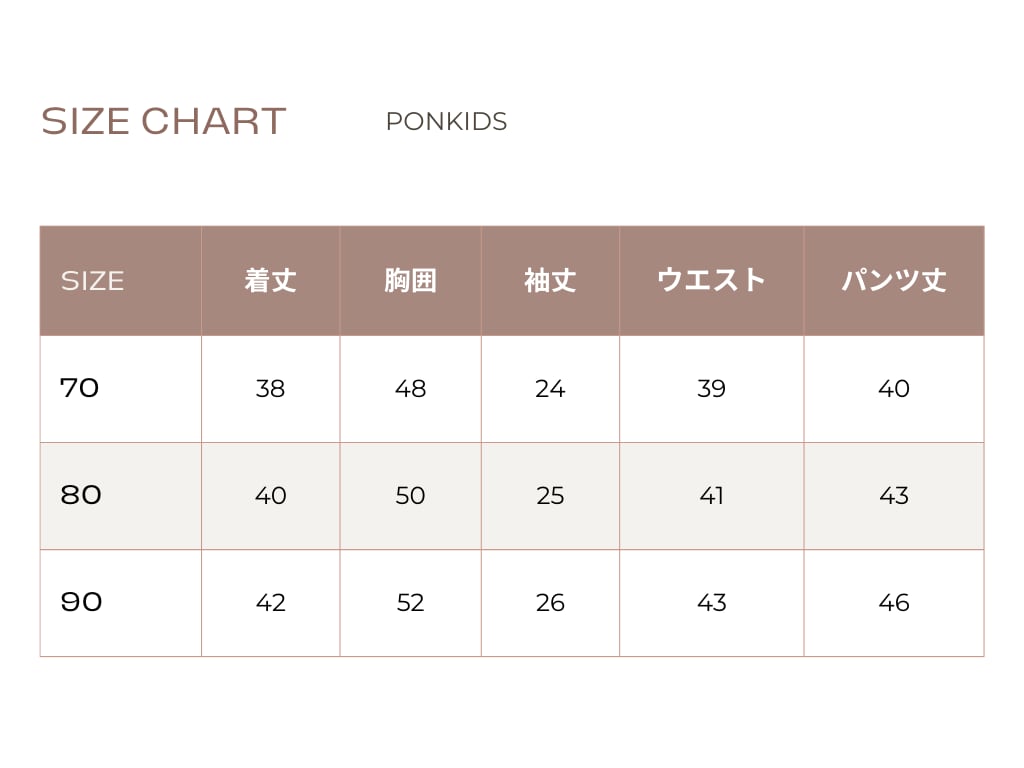The width and height of the screenshot is (1024, 768).
Task: Click the 24 value under 袖丈
Action: (x=550, y=389)
